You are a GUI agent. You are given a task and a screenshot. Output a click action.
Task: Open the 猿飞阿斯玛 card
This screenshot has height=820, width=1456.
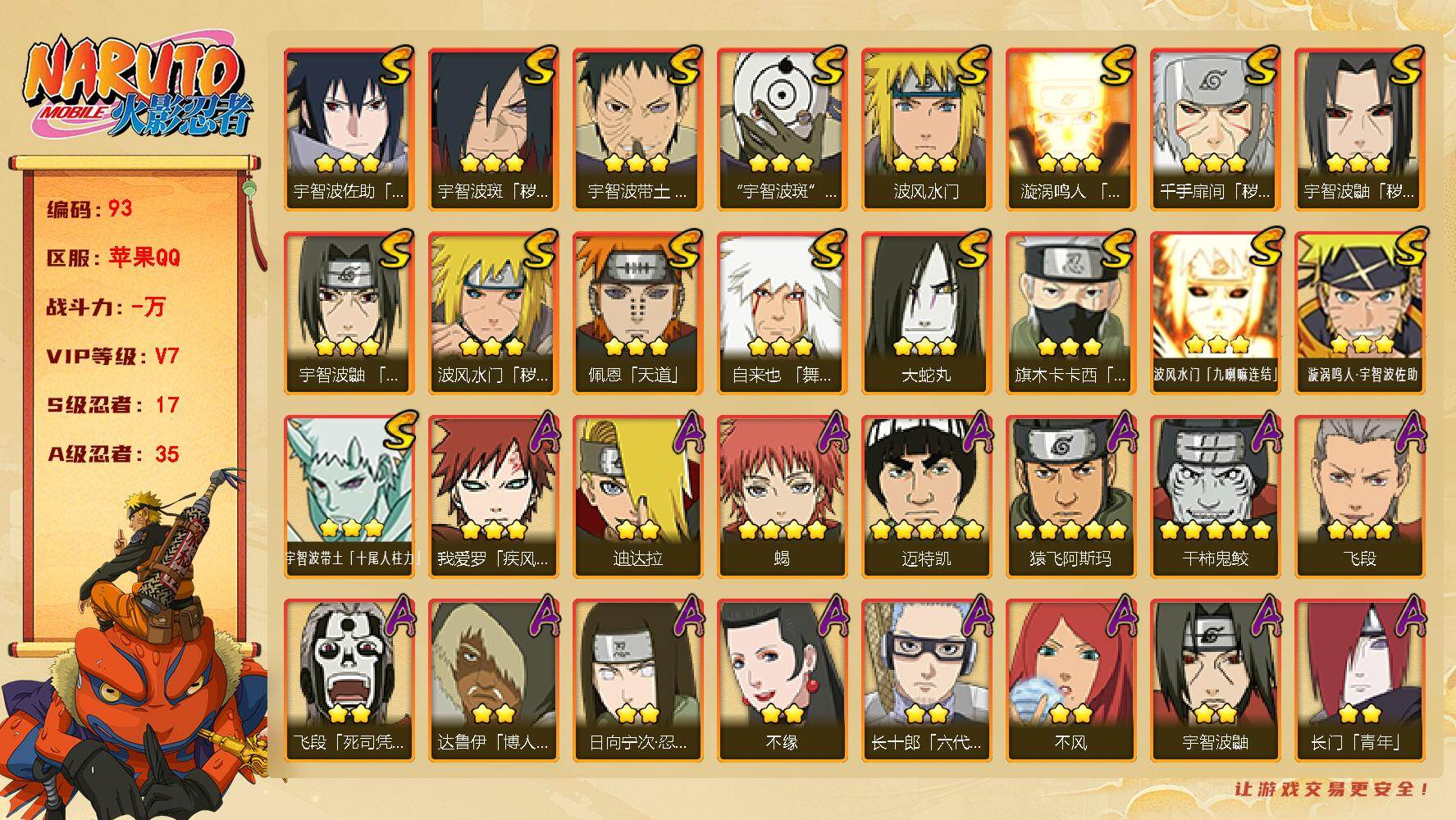pos(1070,497)
